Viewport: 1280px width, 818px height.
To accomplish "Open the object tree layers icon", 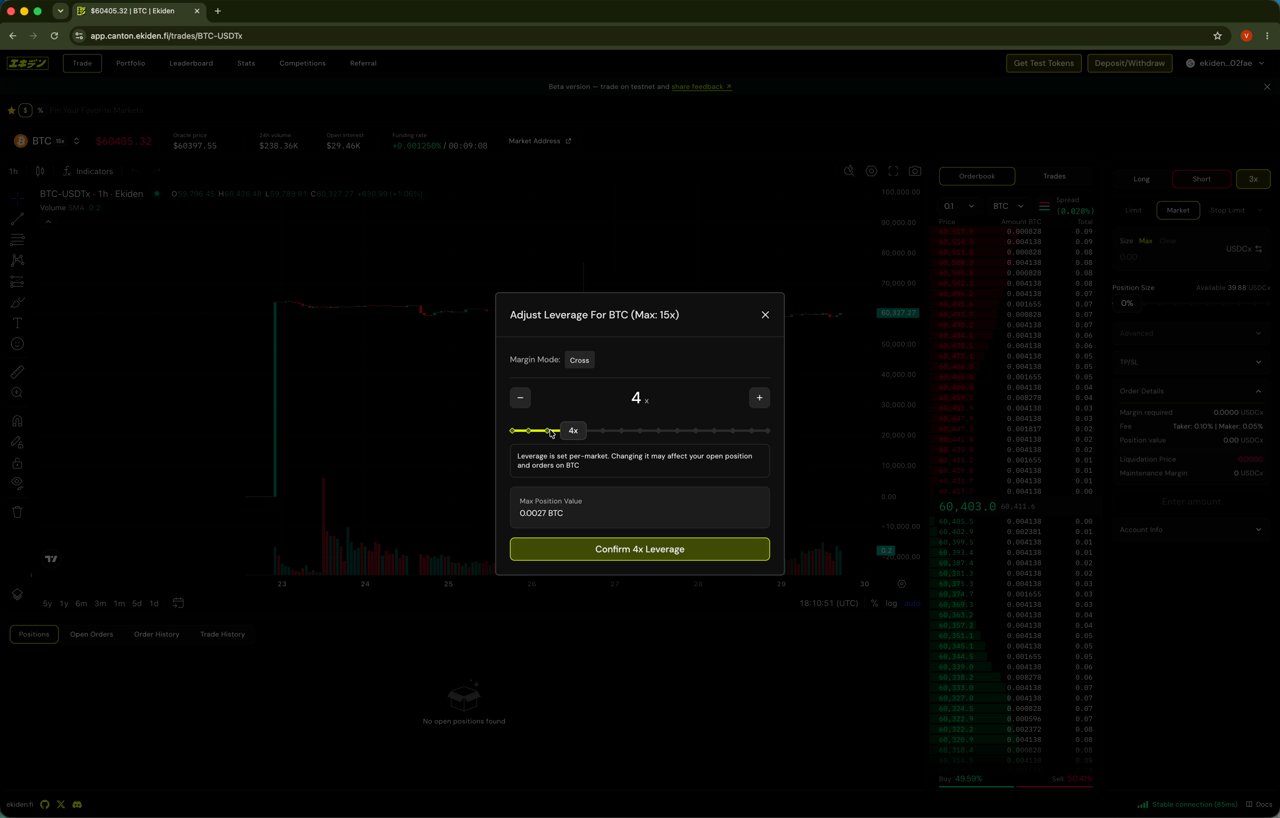I will pos(17,593).
